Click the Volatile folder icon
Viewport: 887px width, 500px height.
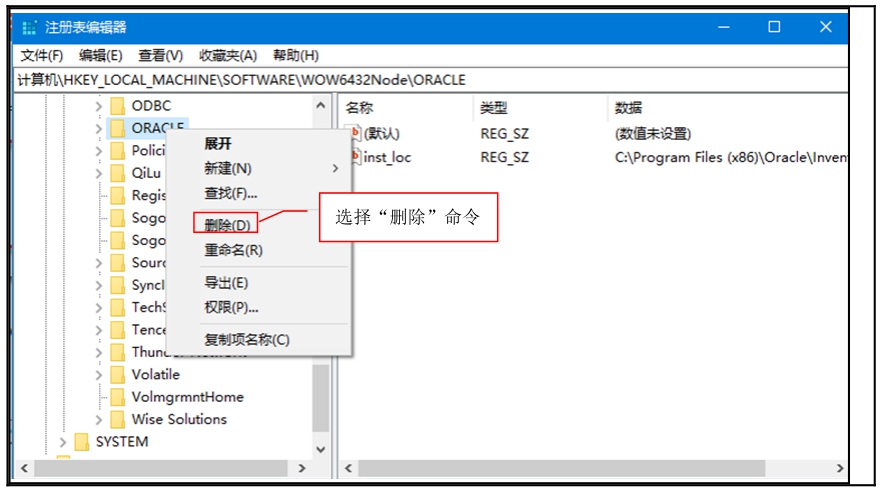(x=117, y=374)
